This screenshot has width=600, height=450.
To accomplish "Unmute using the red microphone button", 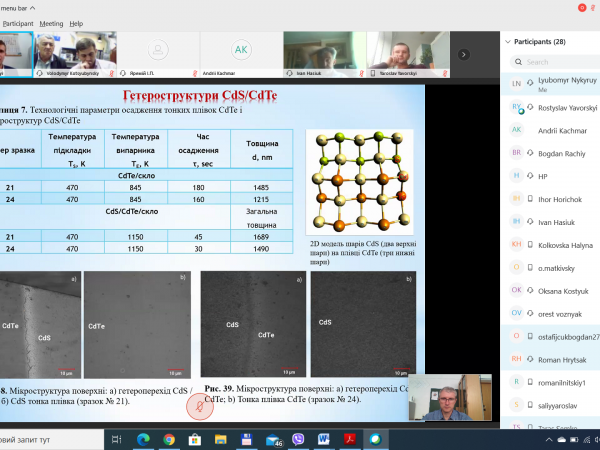I will (x=200, y=405).
